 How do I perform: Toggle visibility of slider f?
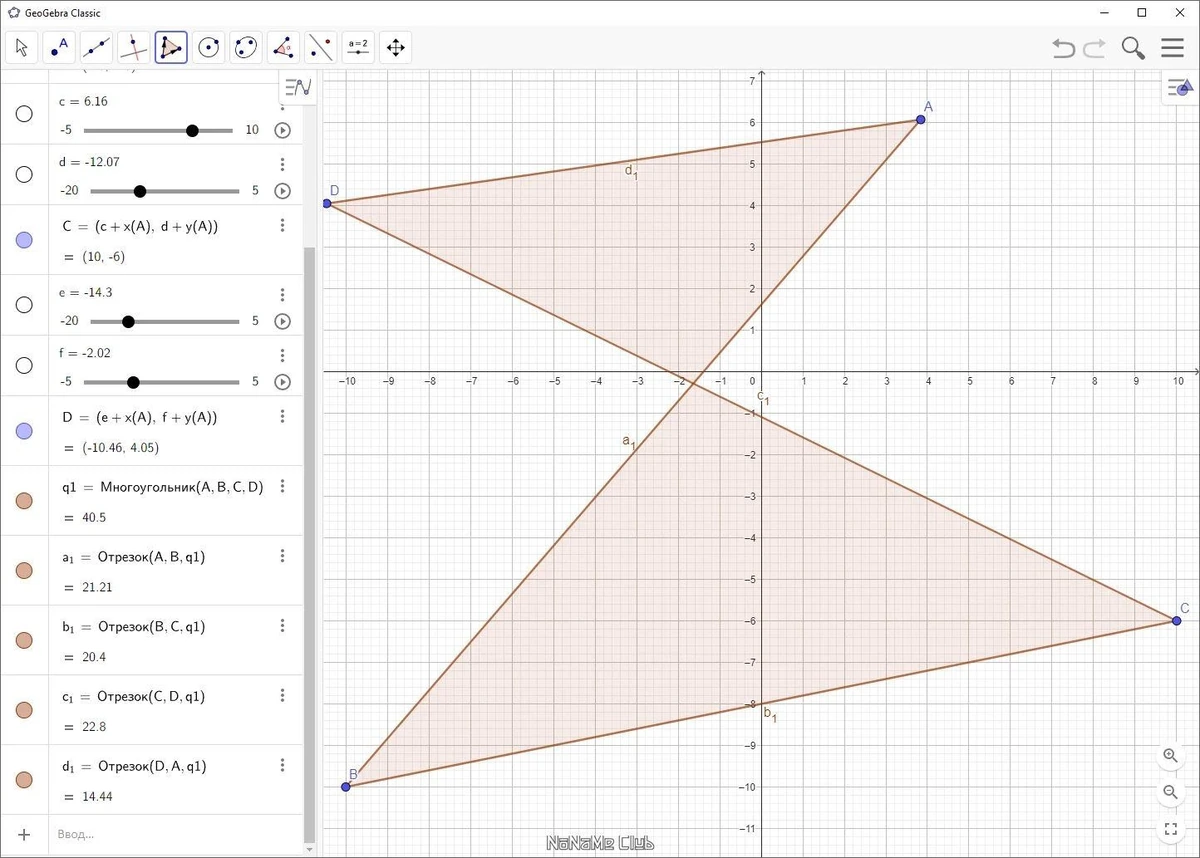pyautogui.click(x=24, y=365)
